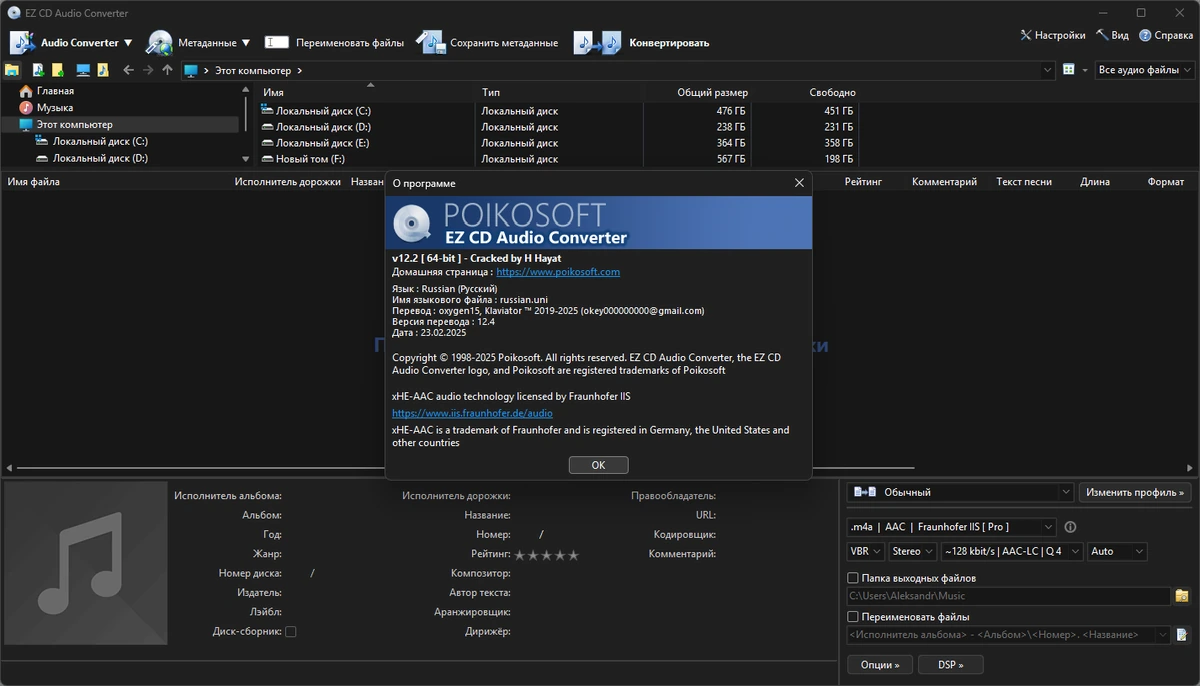Click the add folder icon with green plus
Image resolution: width=1200 pixels, height=686 pixels.
(x=57, y=70)
